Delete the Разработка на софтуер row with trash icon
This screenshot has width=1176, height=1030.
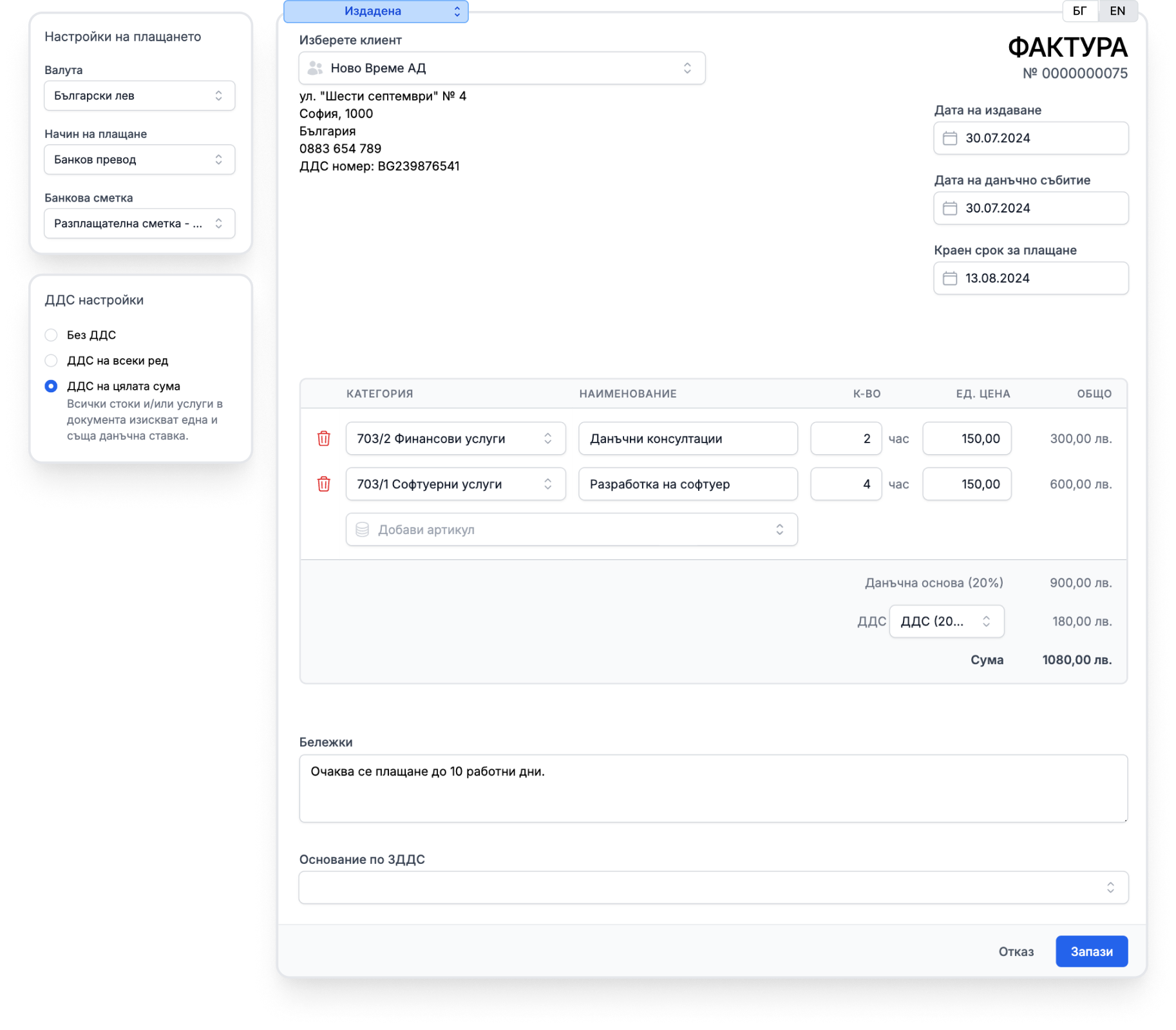coord(324,484)
